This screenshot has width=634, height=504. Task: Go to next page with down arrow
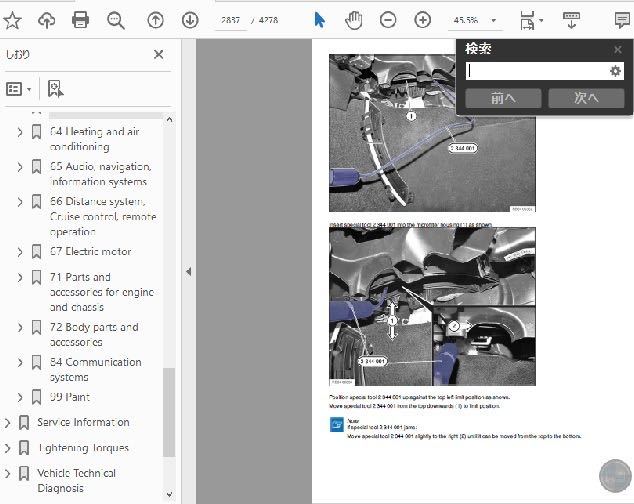click(x=190, y=20)
